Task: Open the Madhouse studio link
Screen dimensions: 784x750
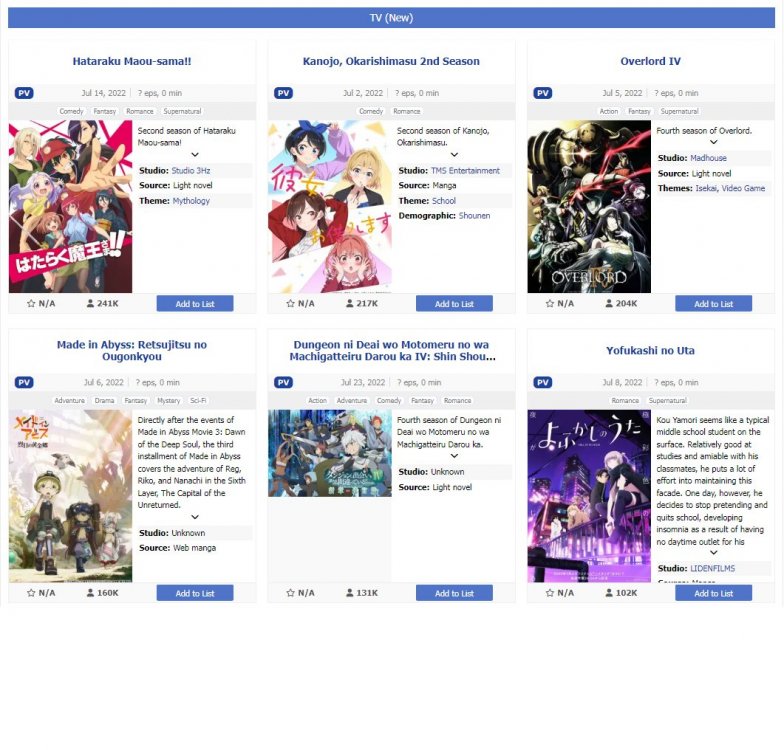Action: point(708,158)
